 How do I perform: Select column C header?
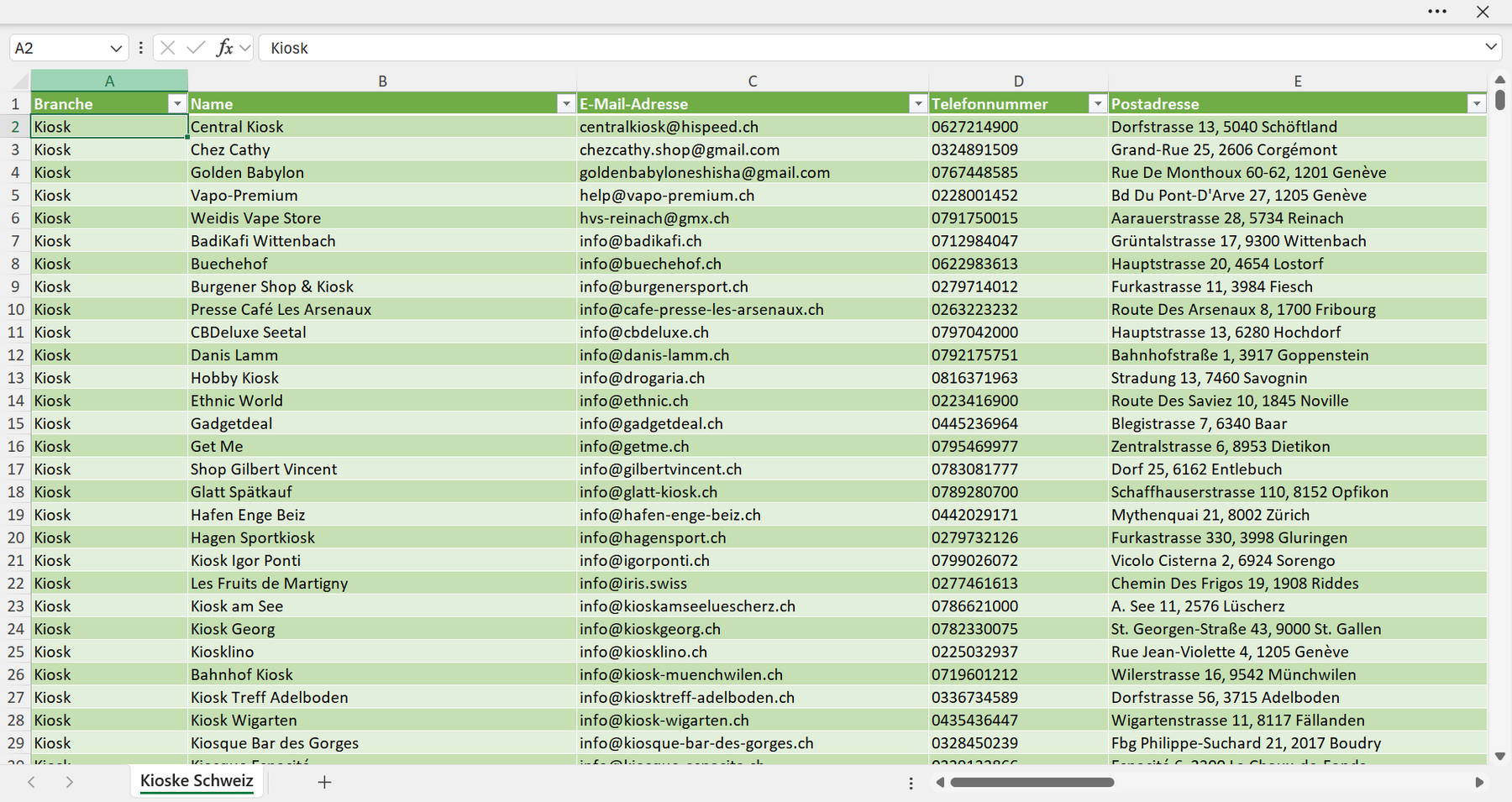click(753, 81)
